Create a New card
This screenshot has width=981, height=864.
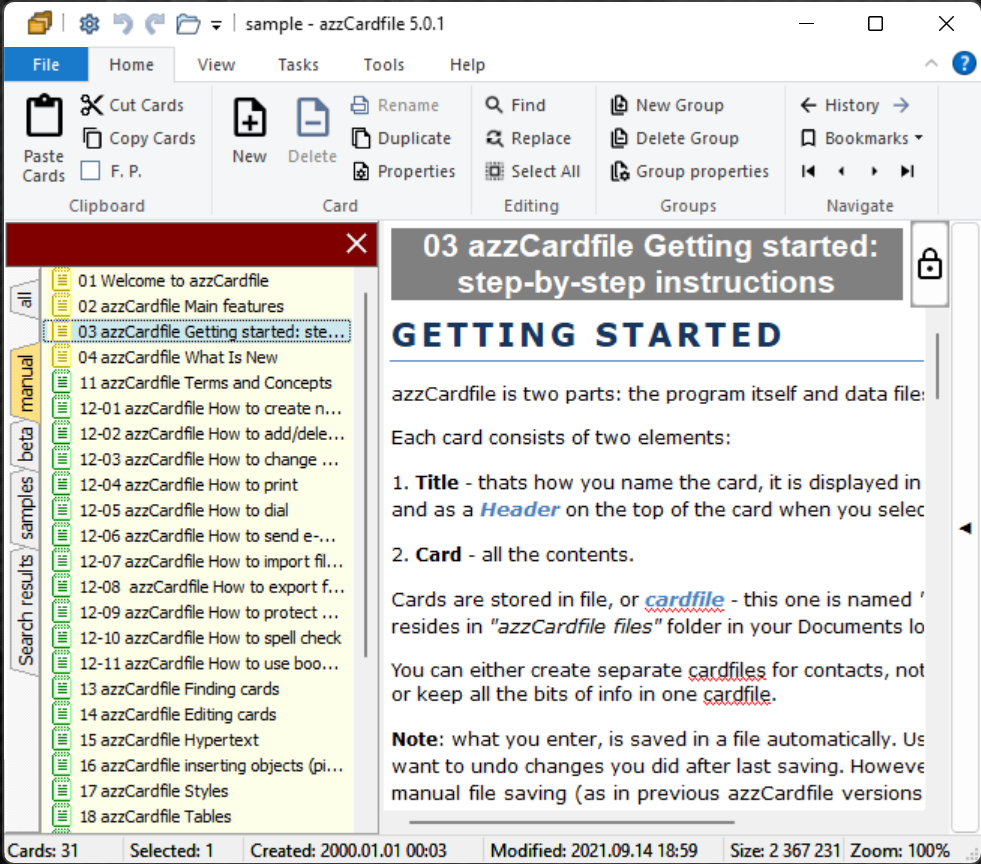250,130
